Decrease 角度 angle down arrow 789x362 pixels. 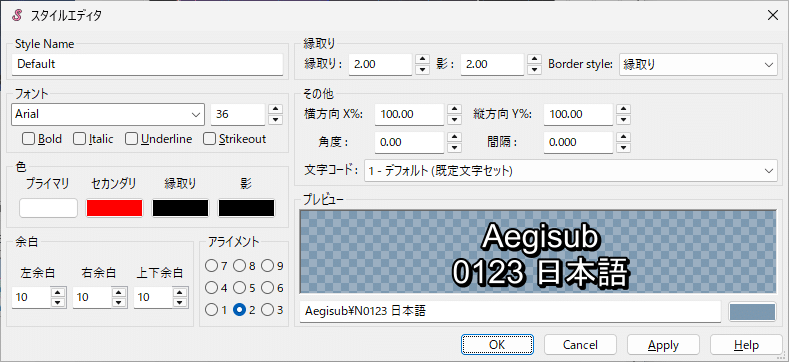(454, 148)
